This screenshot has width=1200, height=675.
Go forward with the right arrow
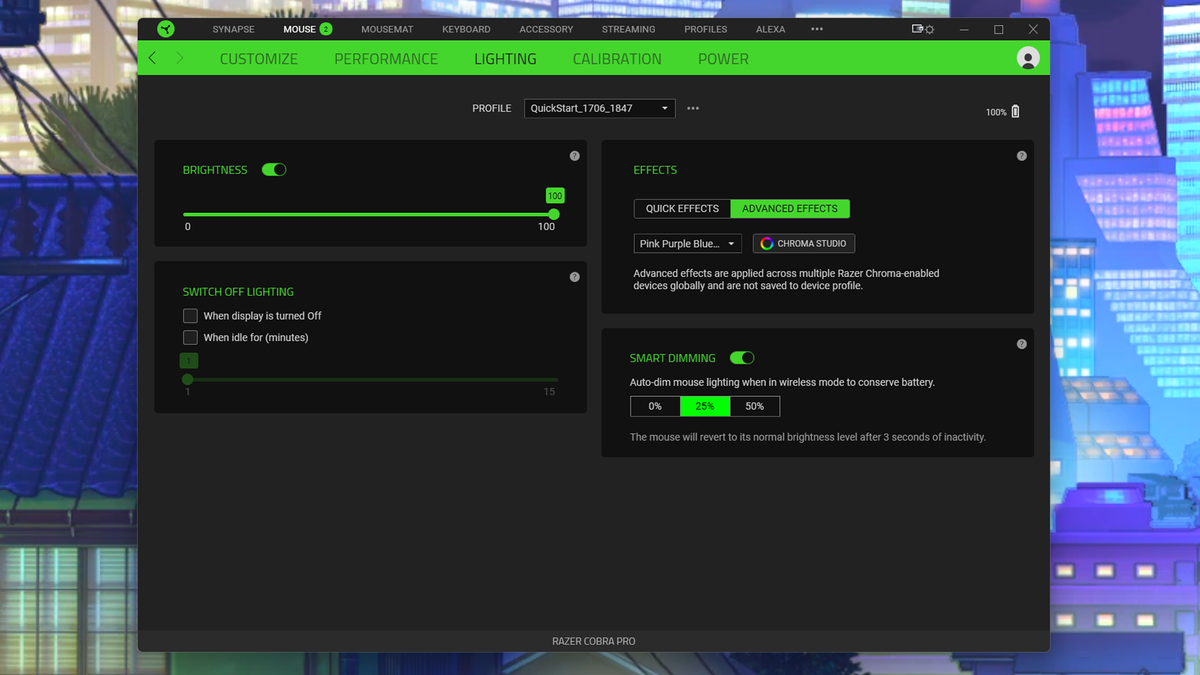pyautogui.click(x=180, y=58)
